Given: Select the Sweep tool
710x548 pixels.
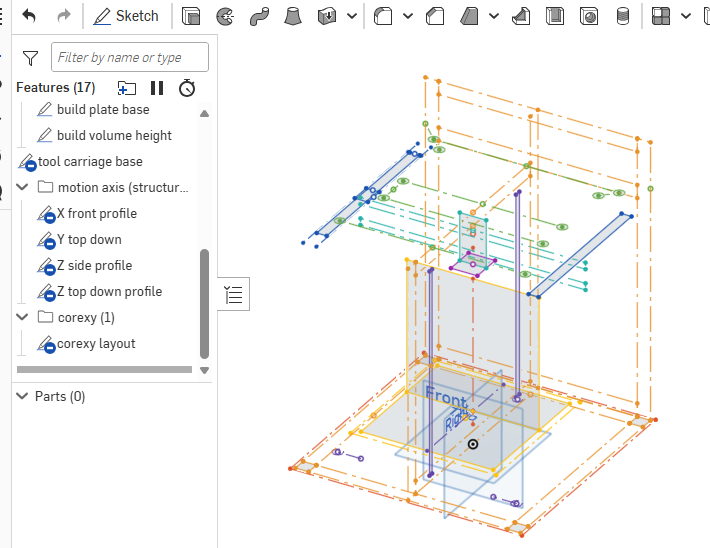Looking at the screenshot, I should (x=259, y=16).
